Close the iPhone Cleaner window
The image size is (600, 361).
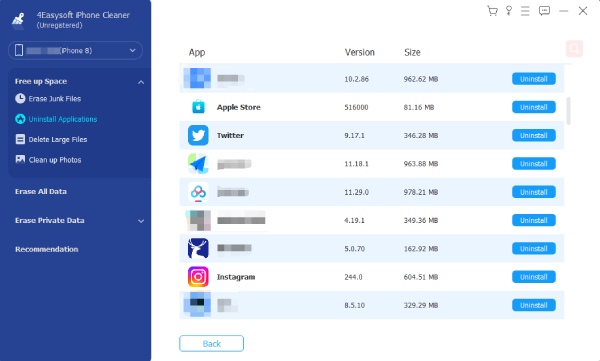pos(583,11)
